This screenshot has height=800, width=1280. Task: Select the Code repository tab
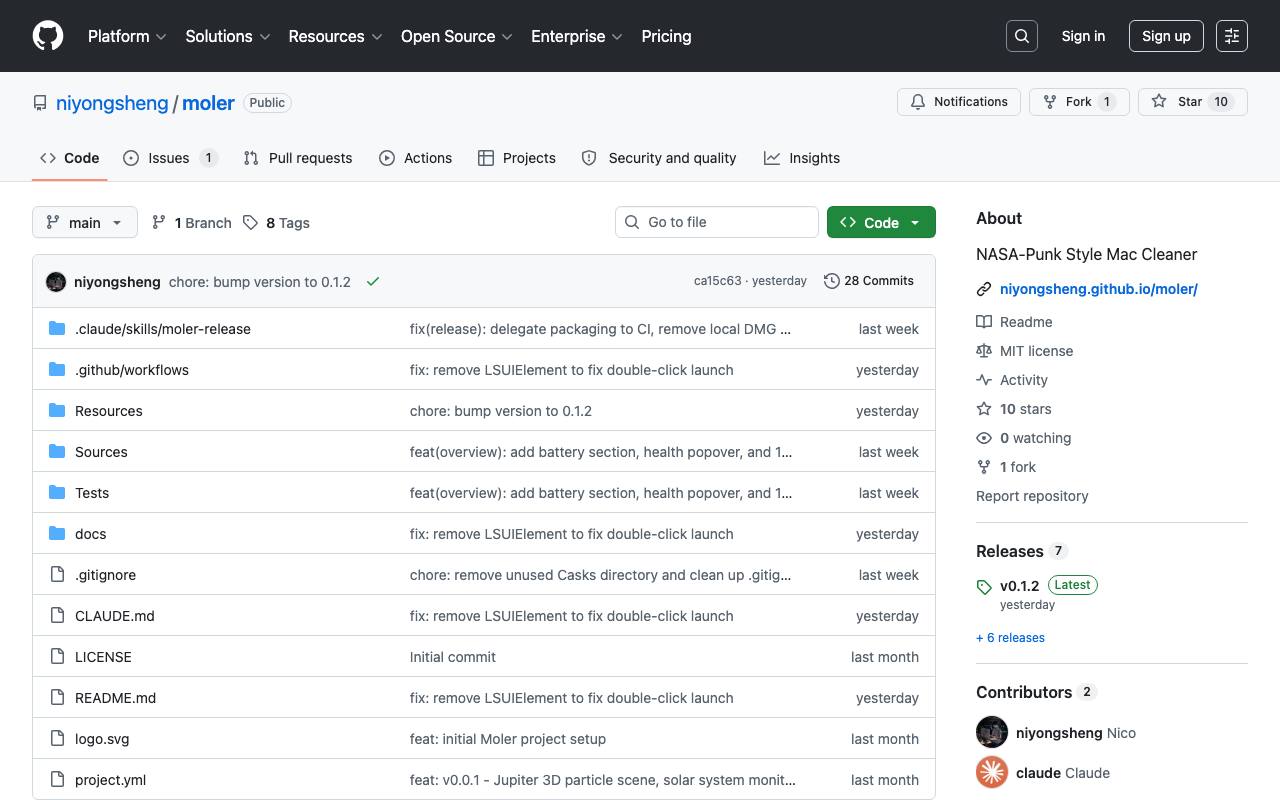69,158
